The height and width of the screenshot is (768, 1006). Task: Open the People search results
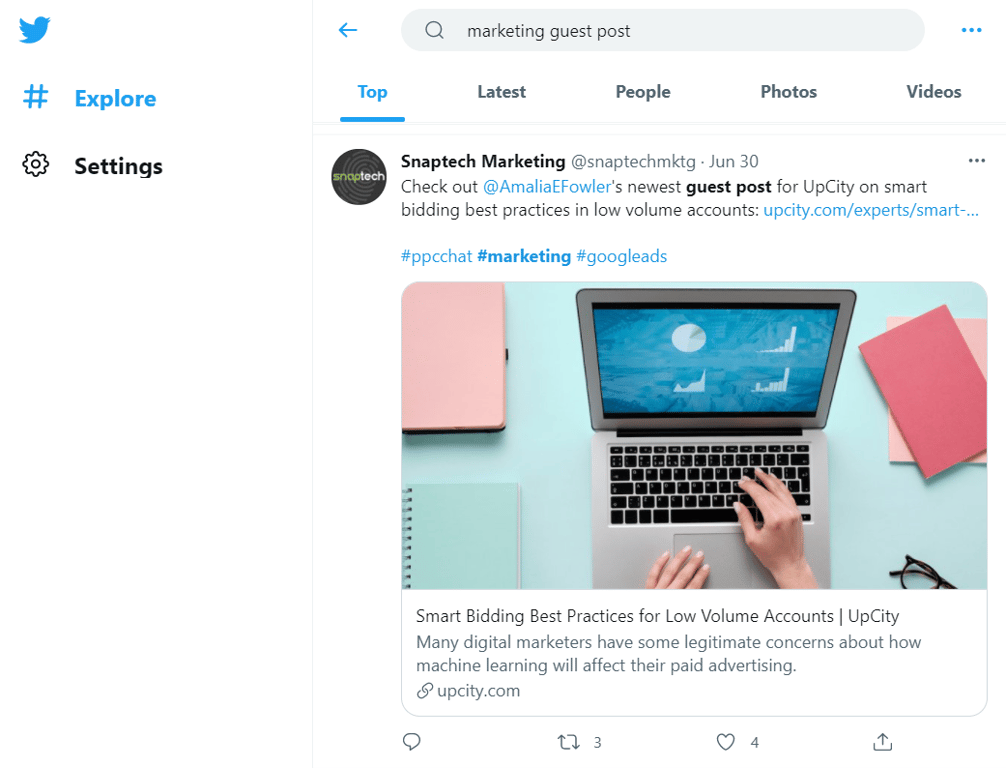(643, 91)
